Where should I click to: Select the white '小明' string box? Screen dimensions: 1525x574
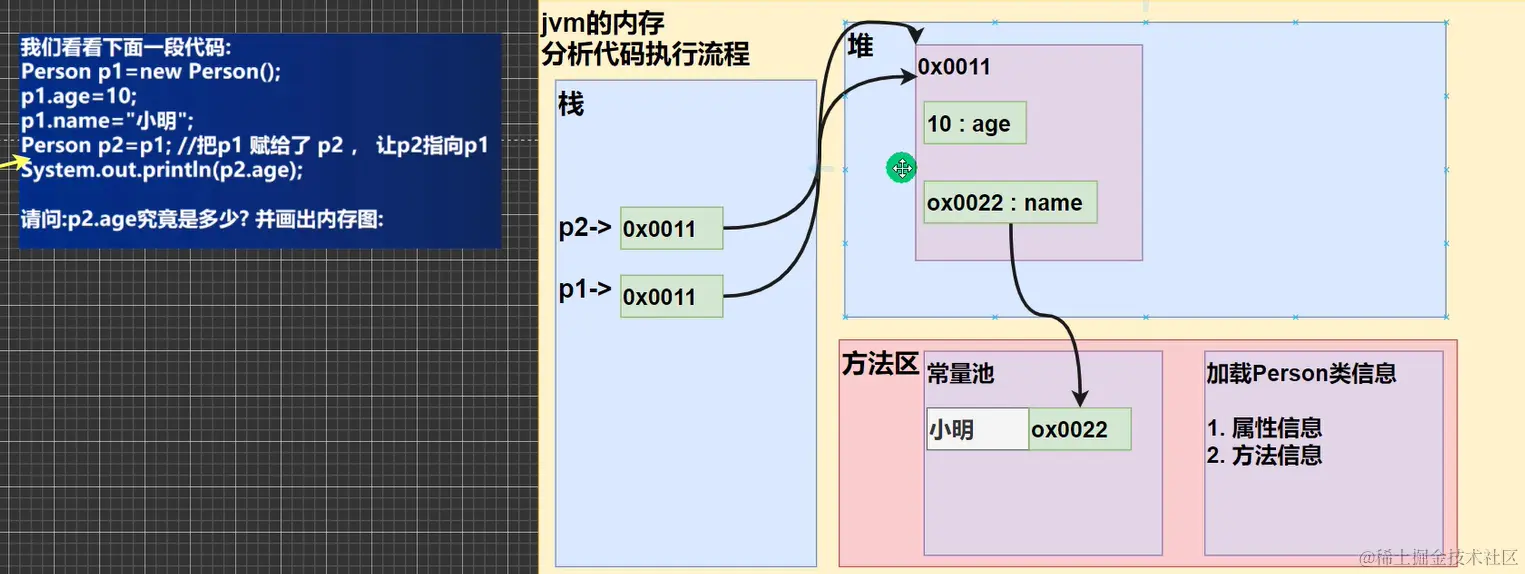click(977, 429)
